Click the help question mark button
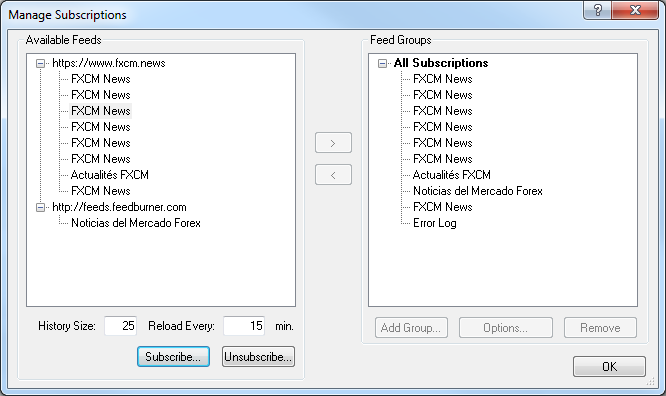Image resolution: width=666 pixels, height=396 pixels. (598, 10)
